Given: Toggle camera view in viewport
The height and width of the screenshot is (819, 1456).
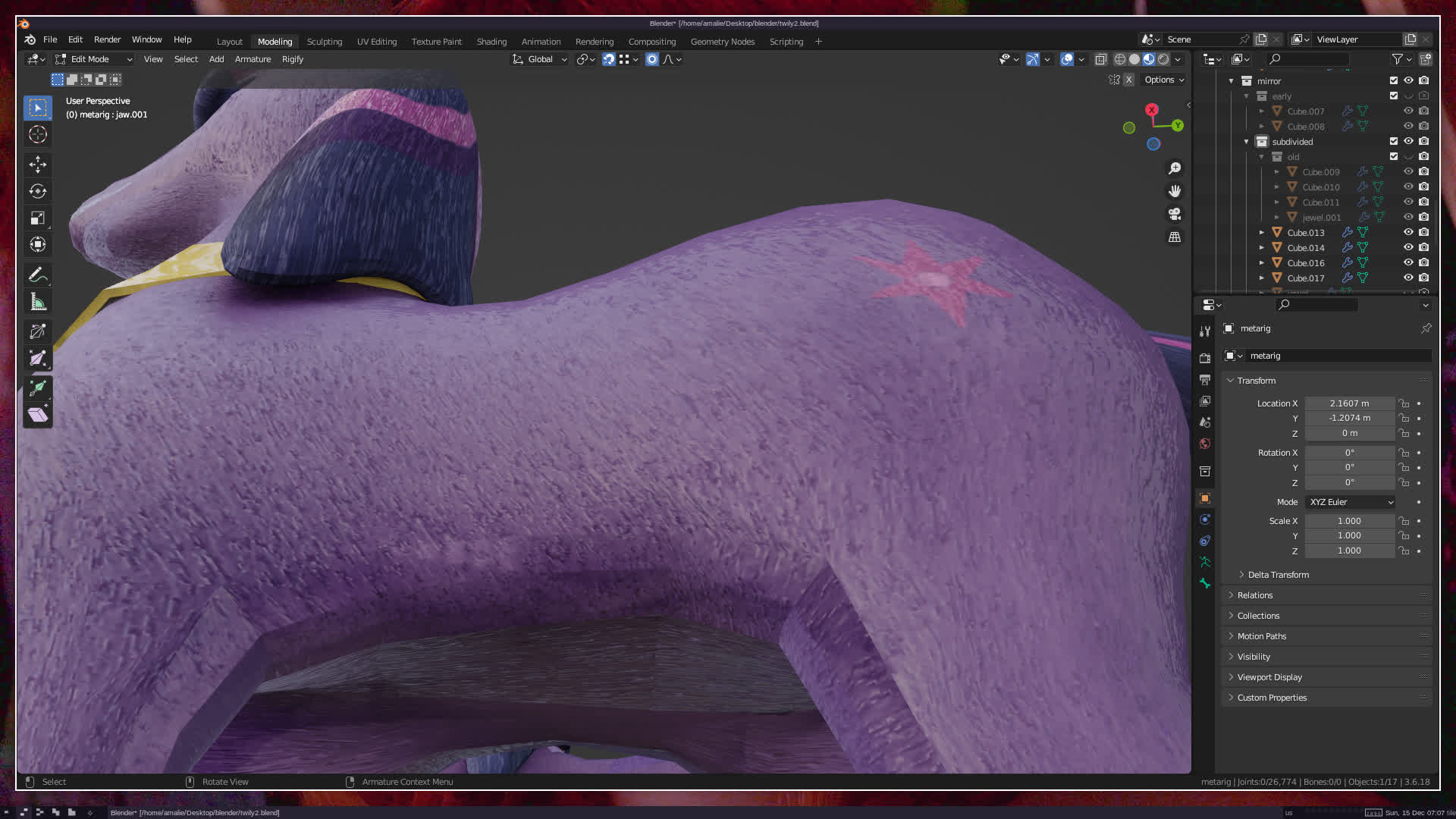Looking at the screenshot, I should coord(1175,215).
